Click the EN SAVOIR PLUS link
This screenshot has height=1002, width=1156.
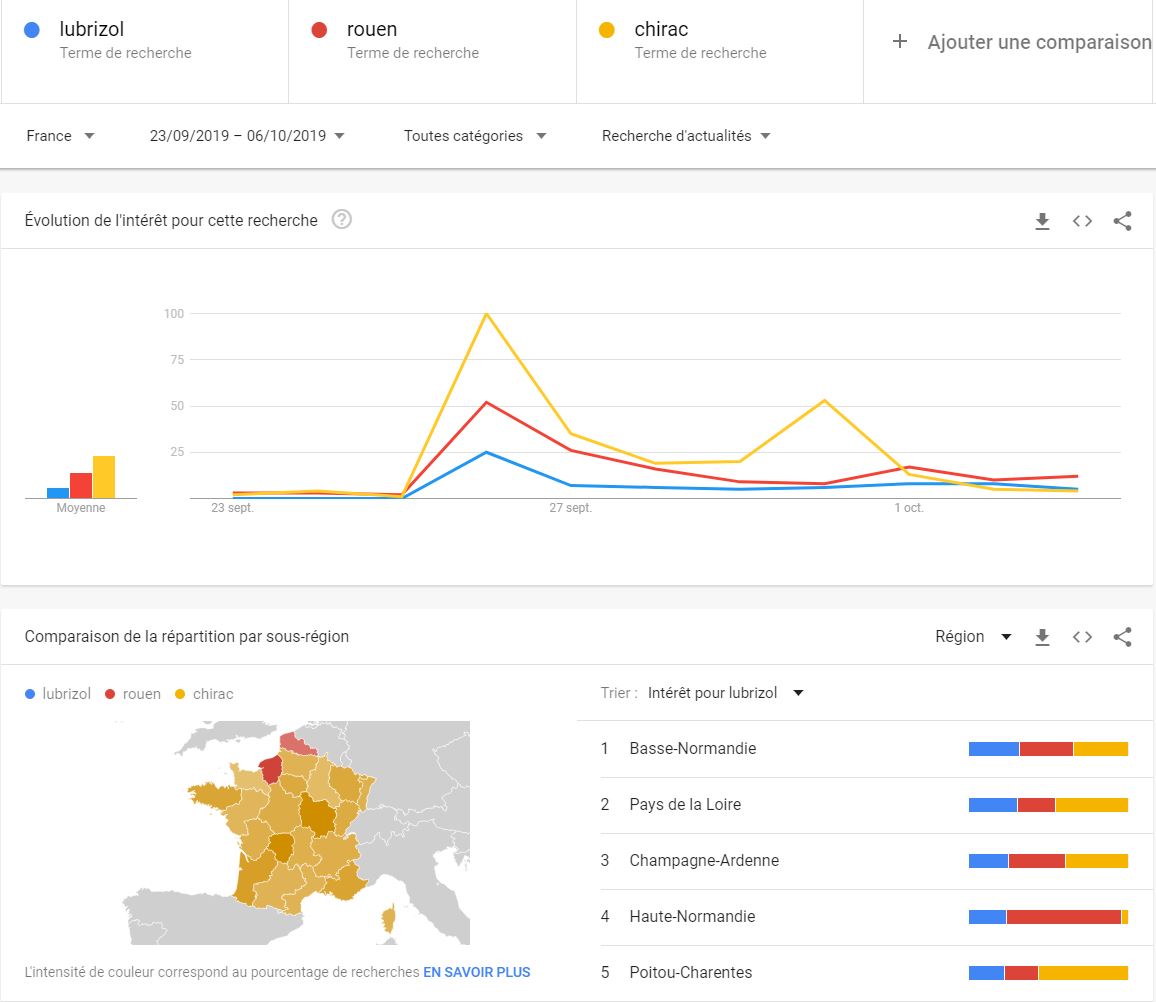point(477,972)
